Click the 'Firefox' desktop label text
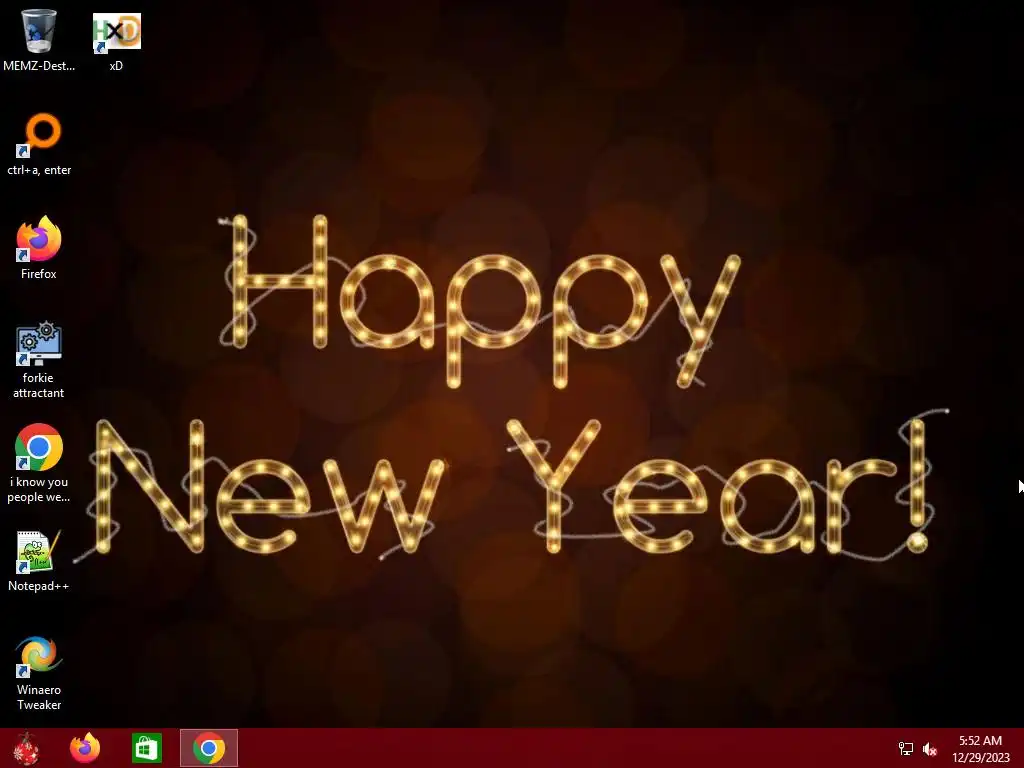This screenshot has width=1024, height=768. tap(39, 274)
